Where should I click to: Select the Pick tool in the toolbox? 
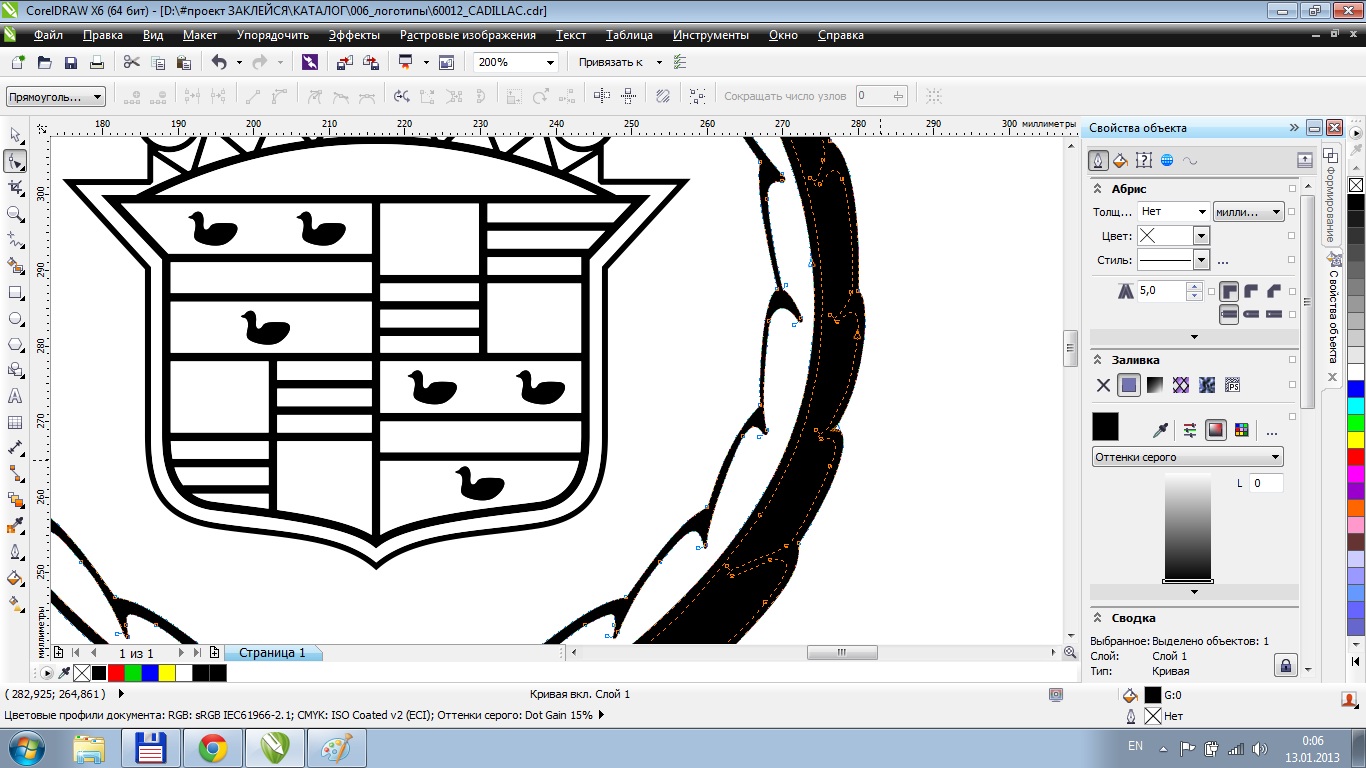point(15,135)
